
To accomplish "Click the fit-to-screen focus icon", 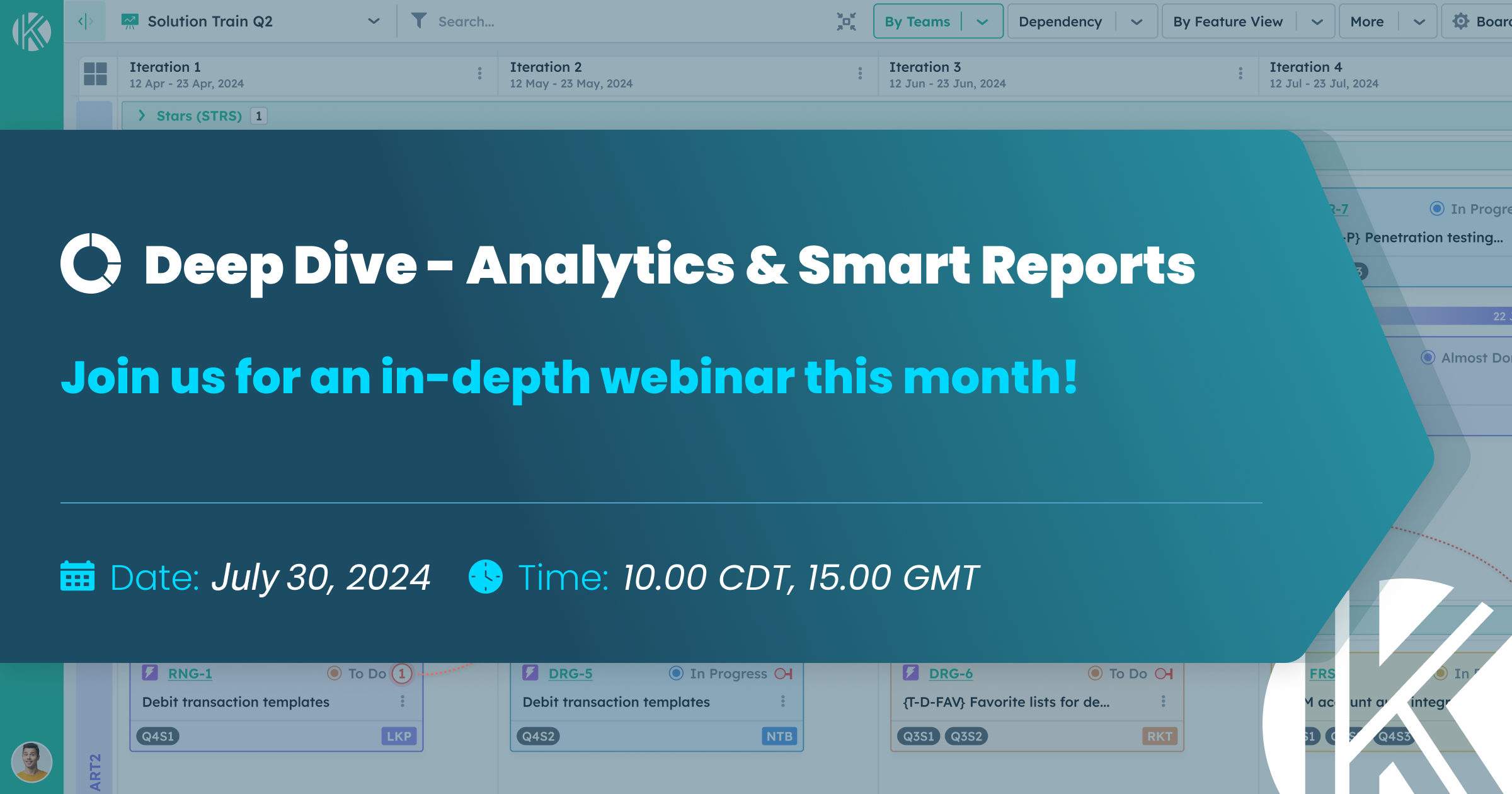I will 846,21.
